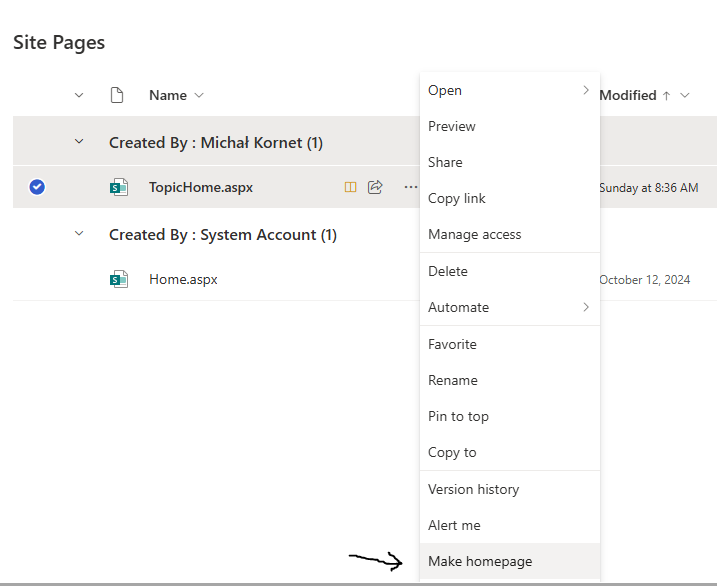Viewport: 717px width, 586px height.
Task: Choose Make homepage from context menu
Action: coord(480,561)
